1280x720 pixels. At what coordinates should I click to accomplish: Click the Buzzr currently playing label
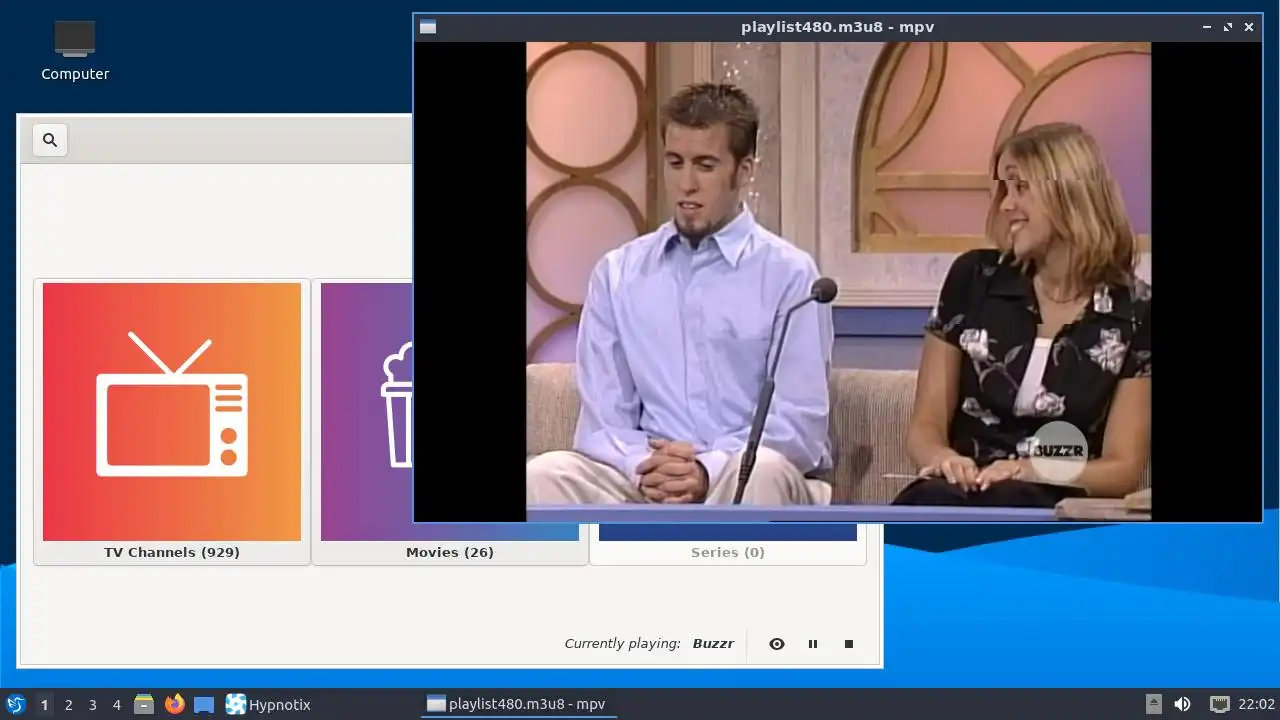tap(713, 644)
